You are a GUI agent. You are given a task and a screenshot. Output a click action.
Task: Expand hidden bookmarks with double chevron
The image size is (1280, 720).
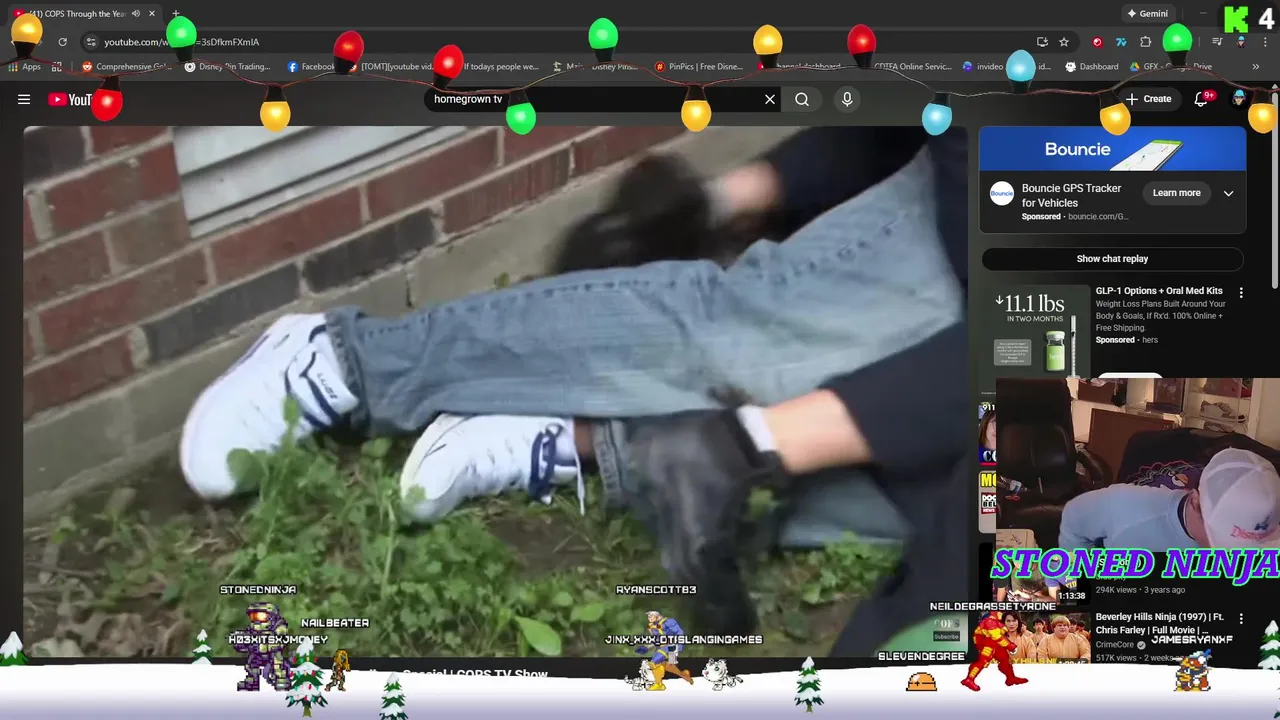pos(1255,67)
